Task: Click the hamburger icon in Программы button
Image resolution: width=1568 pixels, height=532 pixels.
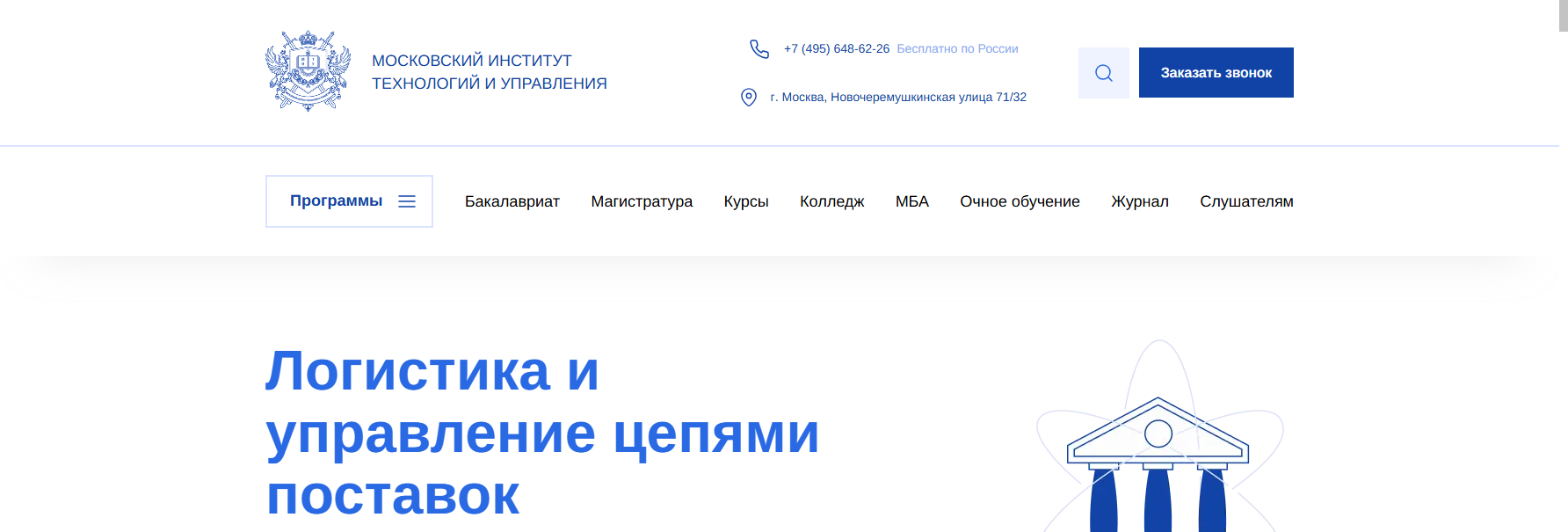Action: 407,201
